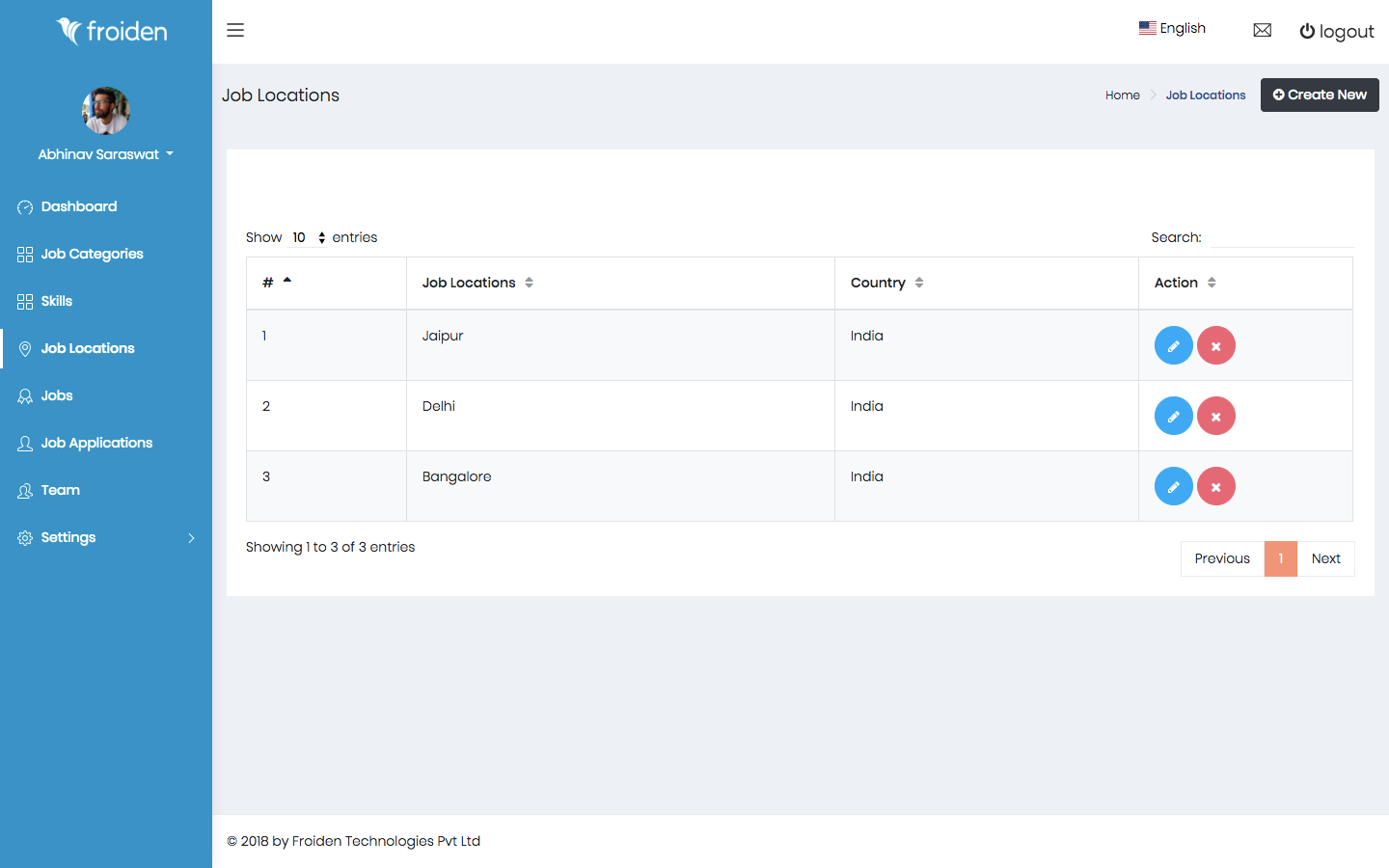Click 'Showing 1 to 3 of 3 entries' text
Screen dimensions: 1389x868
[330, 547]
